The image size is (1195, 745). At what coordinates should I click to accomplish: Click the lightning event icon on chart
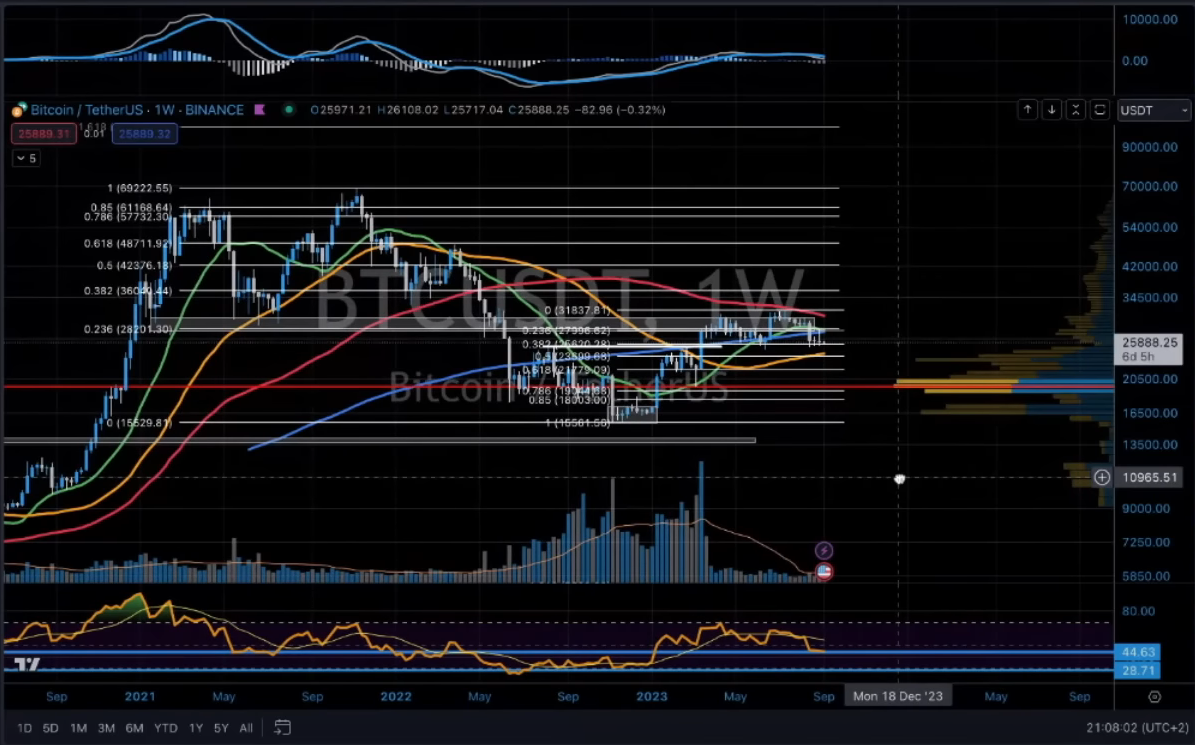click(x=824, y=550)
